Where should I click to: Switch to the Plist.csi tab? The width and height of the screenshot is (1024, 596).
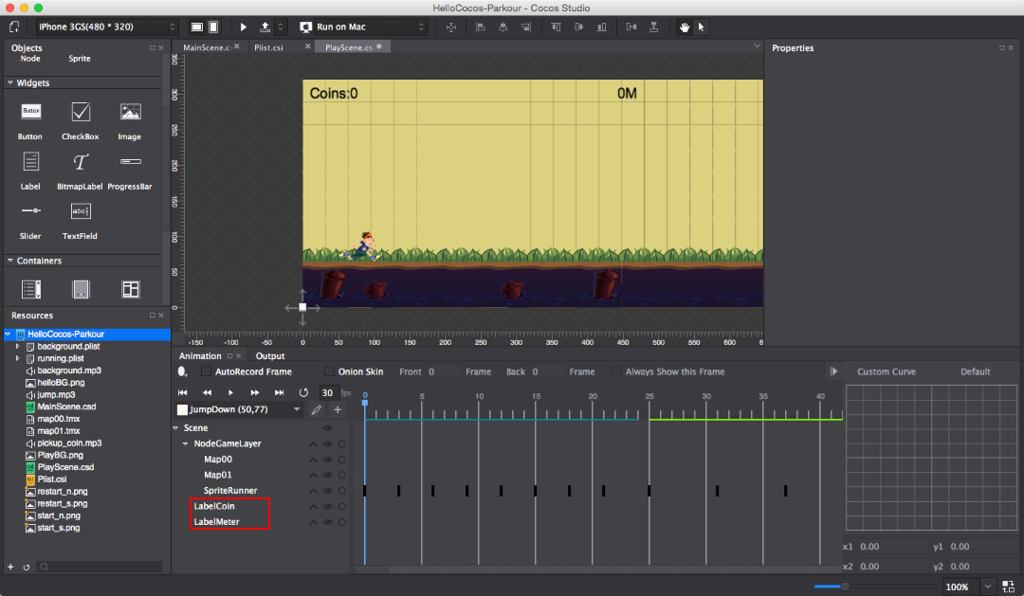(268, 48)
